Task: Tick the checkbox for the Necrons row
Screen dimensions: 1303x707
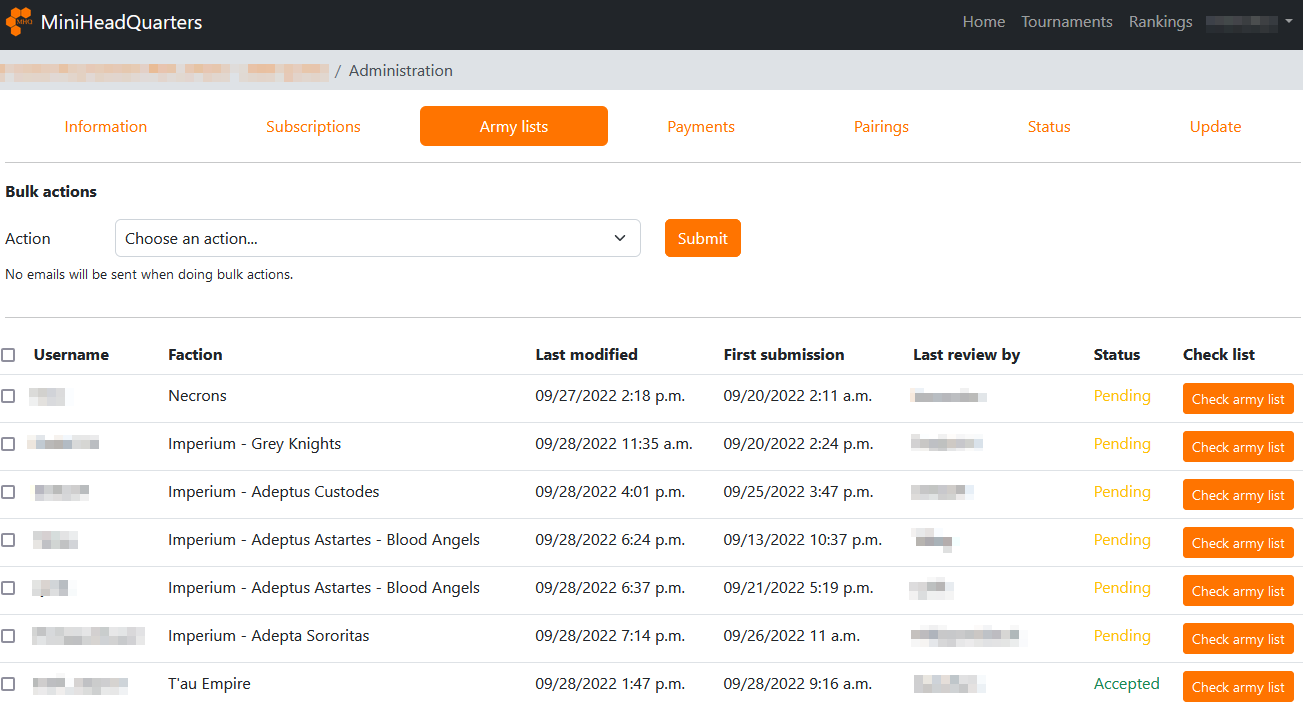Action: (8, 396)
